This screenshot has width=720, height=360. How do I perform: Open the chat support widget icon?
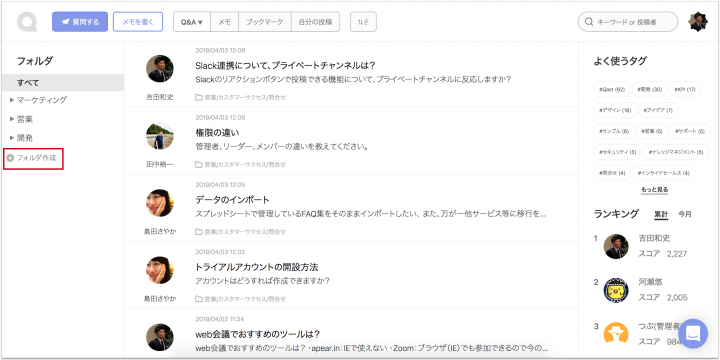coord(693,333)
